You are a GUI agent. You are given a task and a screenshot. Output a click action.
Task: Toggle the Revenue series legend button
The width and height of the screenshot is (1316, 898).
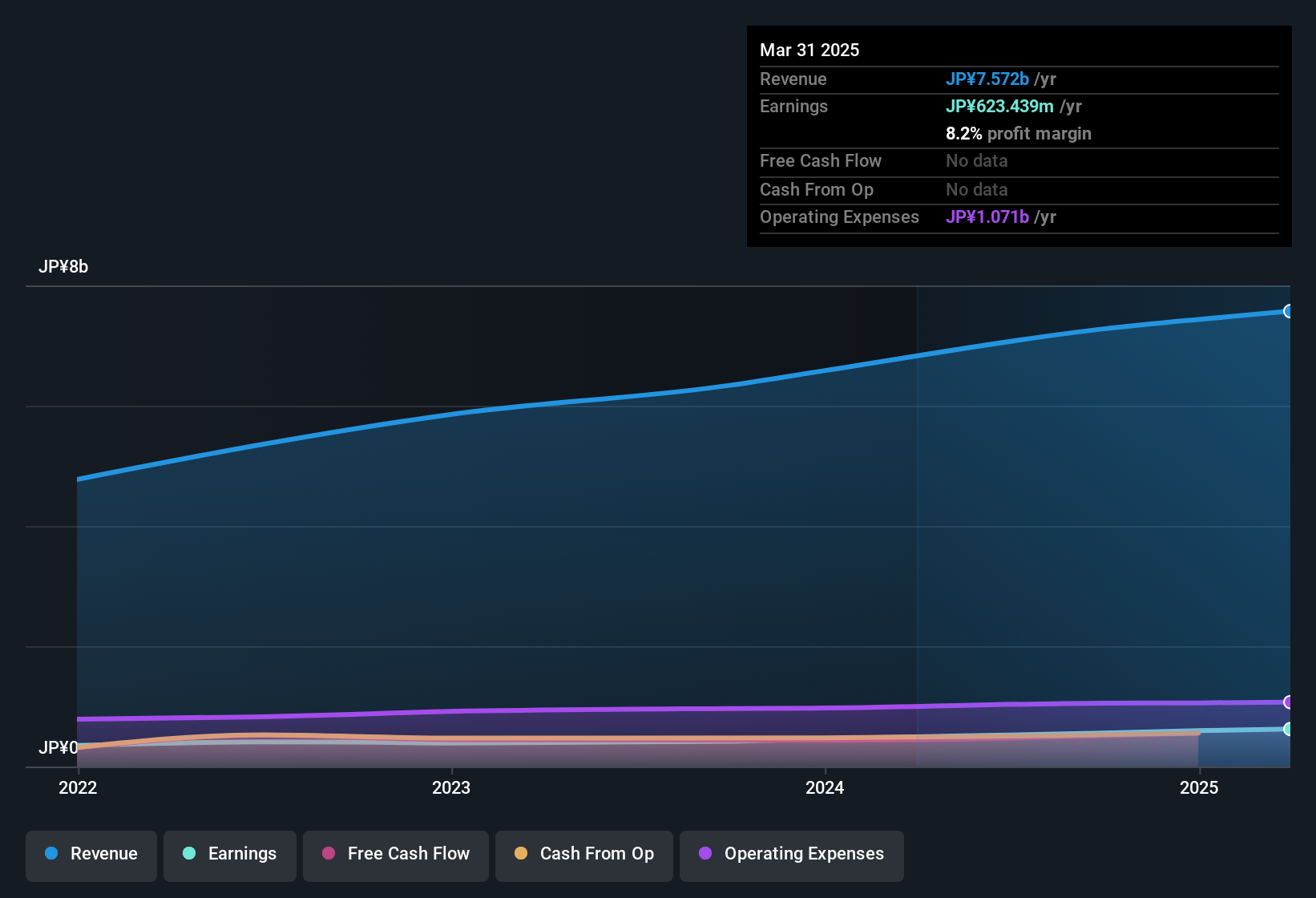pos(91,856)
